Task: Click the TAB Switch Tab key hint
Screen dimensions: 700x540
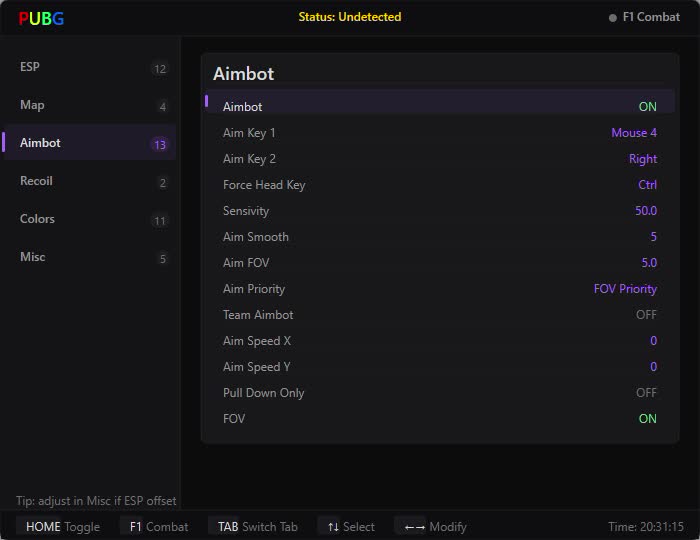Action: tap(257, 527)
